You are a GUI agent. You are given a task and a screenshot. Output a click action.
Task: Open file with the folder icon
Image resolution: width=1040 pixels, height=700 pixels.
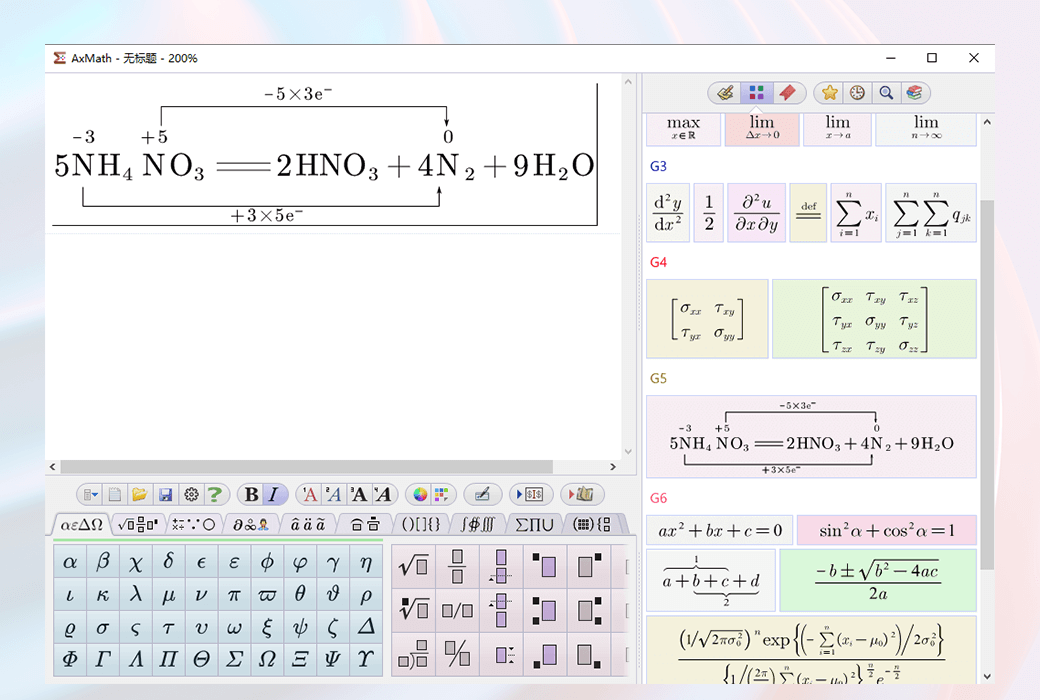tap(140, 494)
